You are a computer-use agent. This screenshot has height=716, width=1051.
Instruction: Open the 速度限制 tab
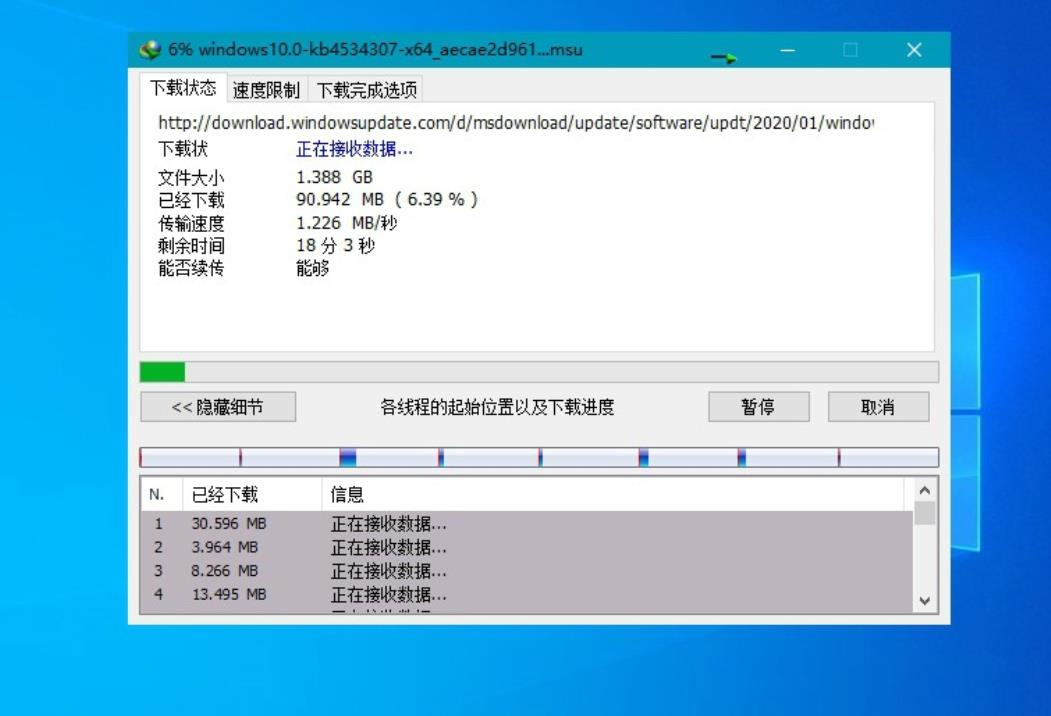[x=266, y=89]
